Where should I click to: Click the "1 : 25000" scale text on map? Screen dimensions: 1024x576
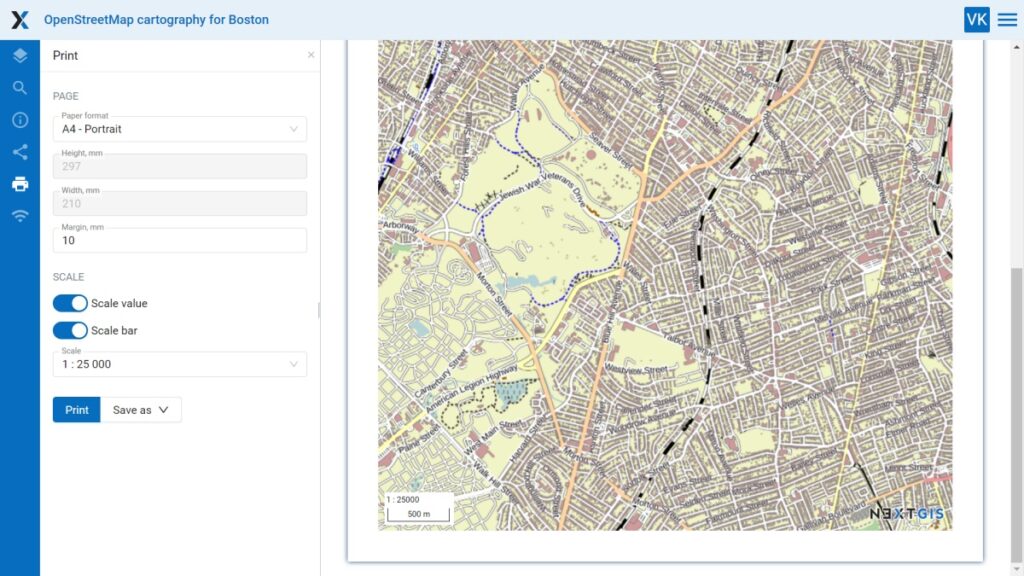[x=403, y=500]
